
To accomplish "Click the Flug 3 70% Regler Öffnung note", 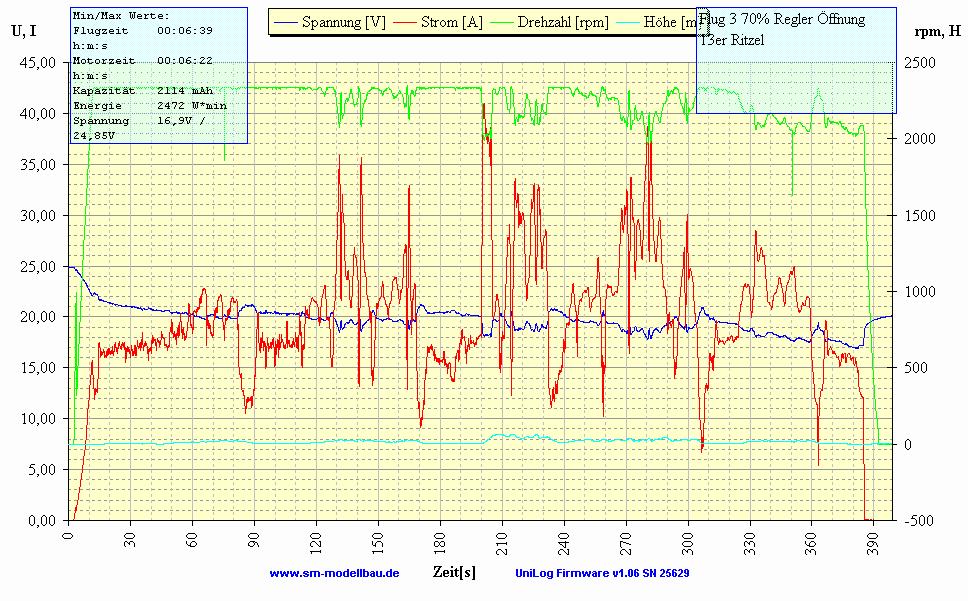I will (782, 20).
